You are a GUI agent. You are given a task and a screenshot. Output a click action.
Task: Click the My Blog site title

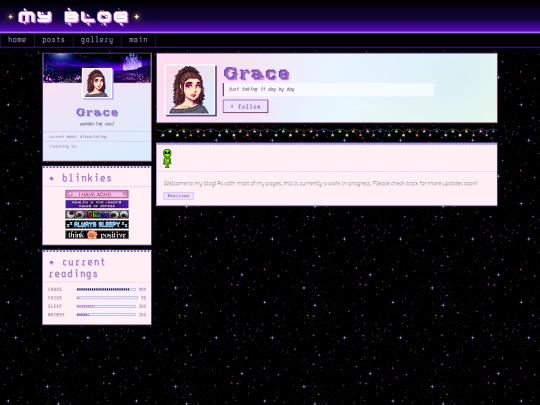(73, 17)
